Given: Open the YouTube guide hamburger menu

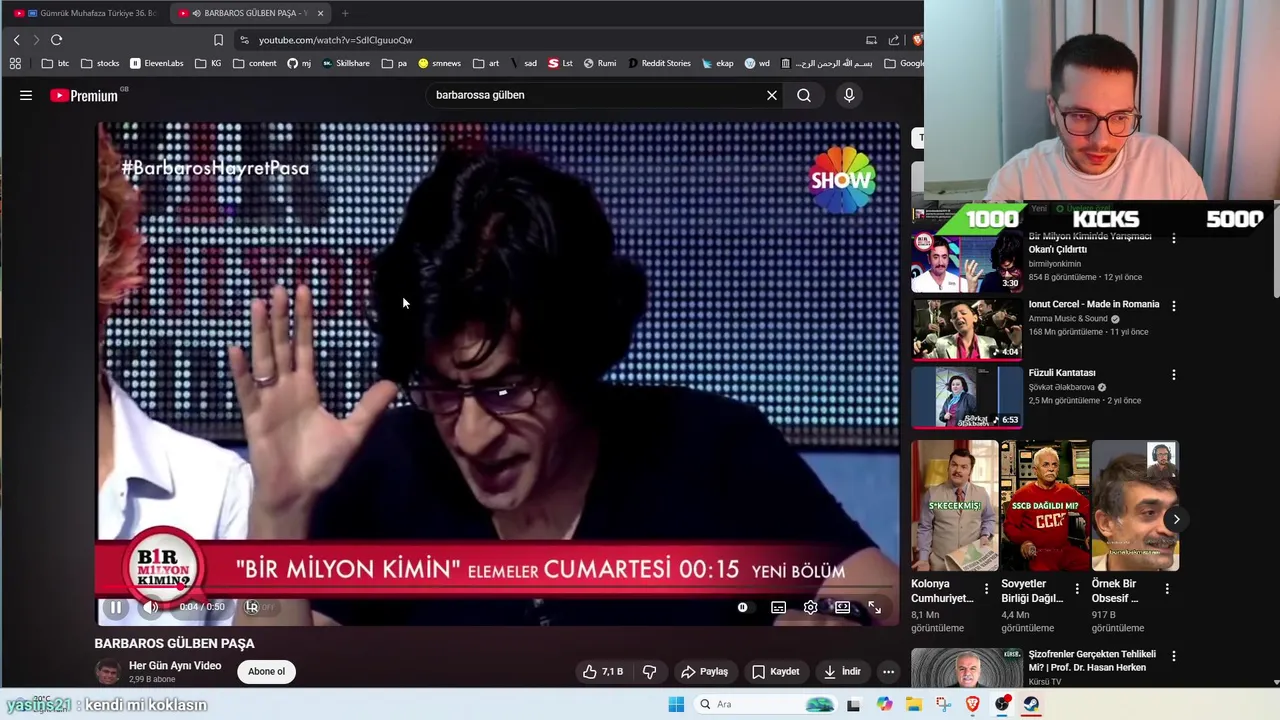Looking at the screenshot, I should pyautogui.click(x=26, y=95).
